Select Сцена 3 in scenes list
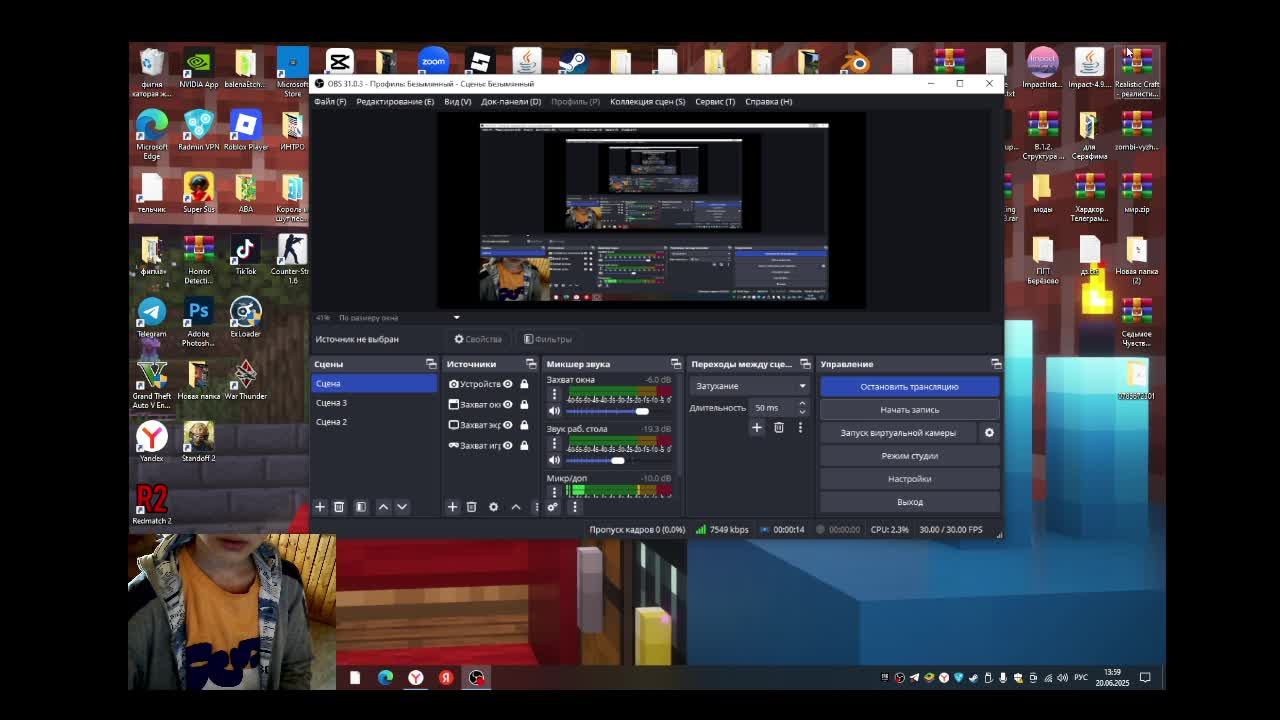1280x720 pixels. pos(374,403)
